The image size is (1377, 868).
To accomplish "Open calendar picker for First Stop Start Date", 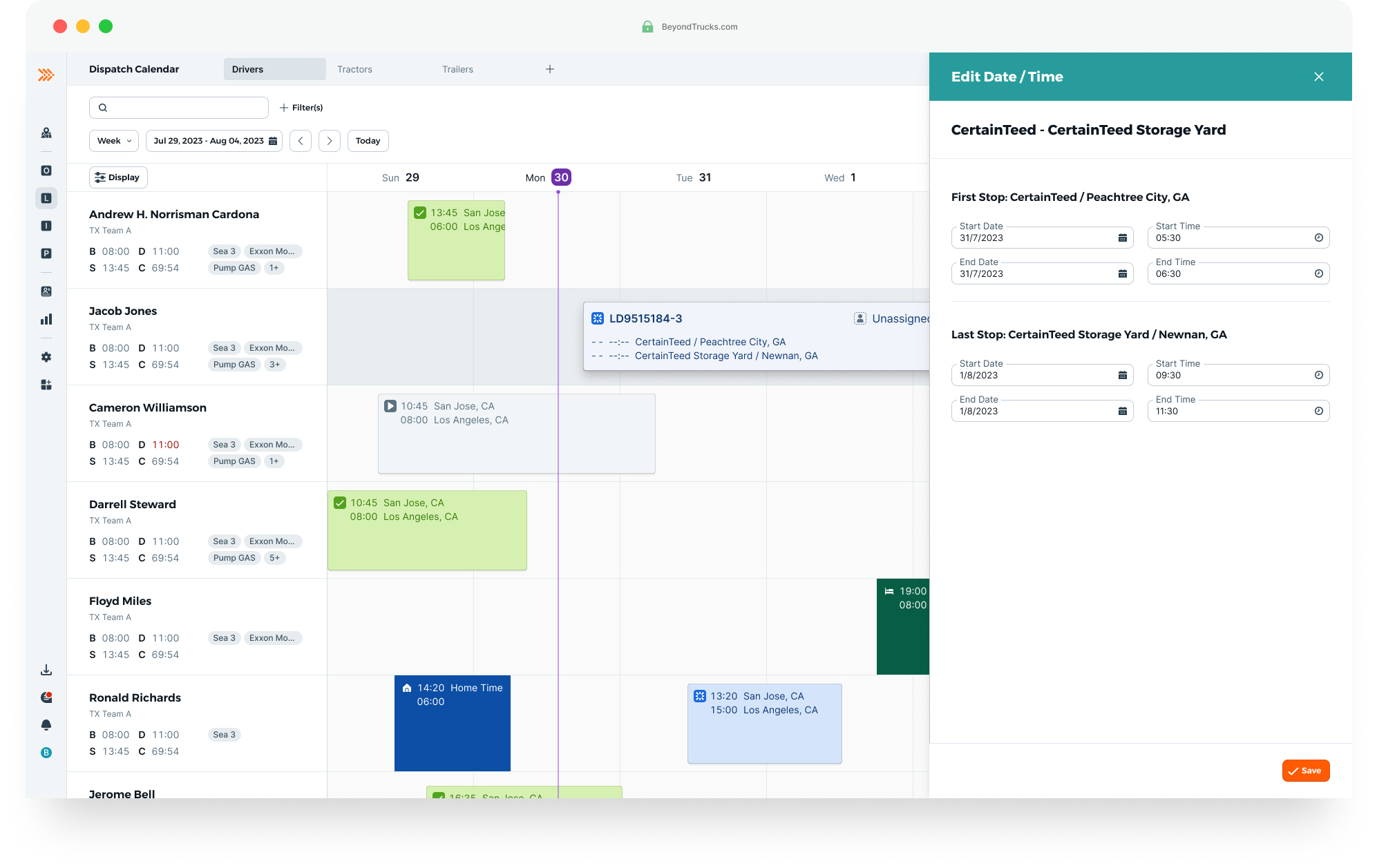I will tap(1122, 238).
